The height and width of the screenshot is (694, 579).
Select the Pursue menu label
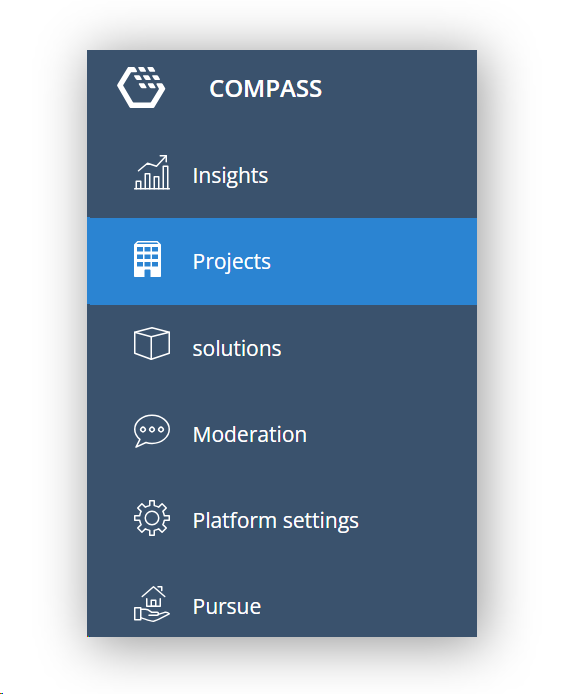227,607
